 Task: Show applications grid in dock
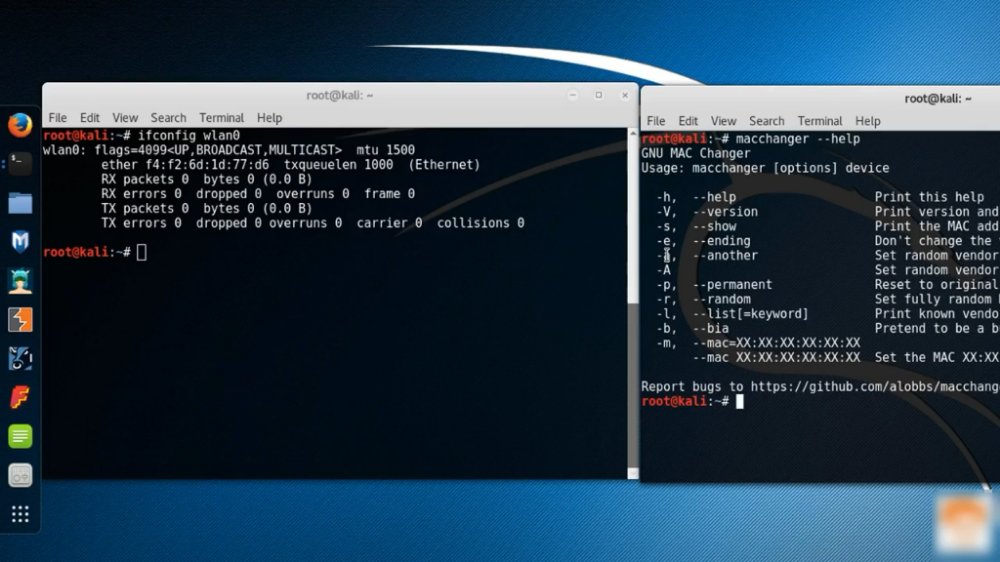[x=20, y=514]
